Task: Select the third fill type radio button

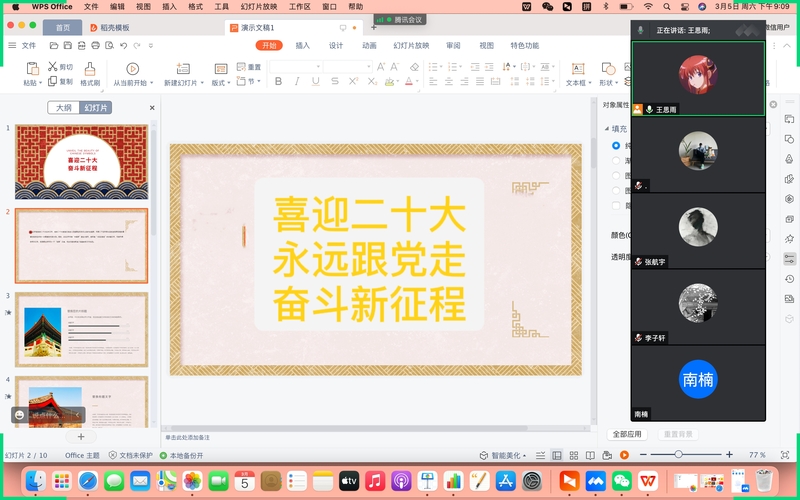Action: click(615, 175)
